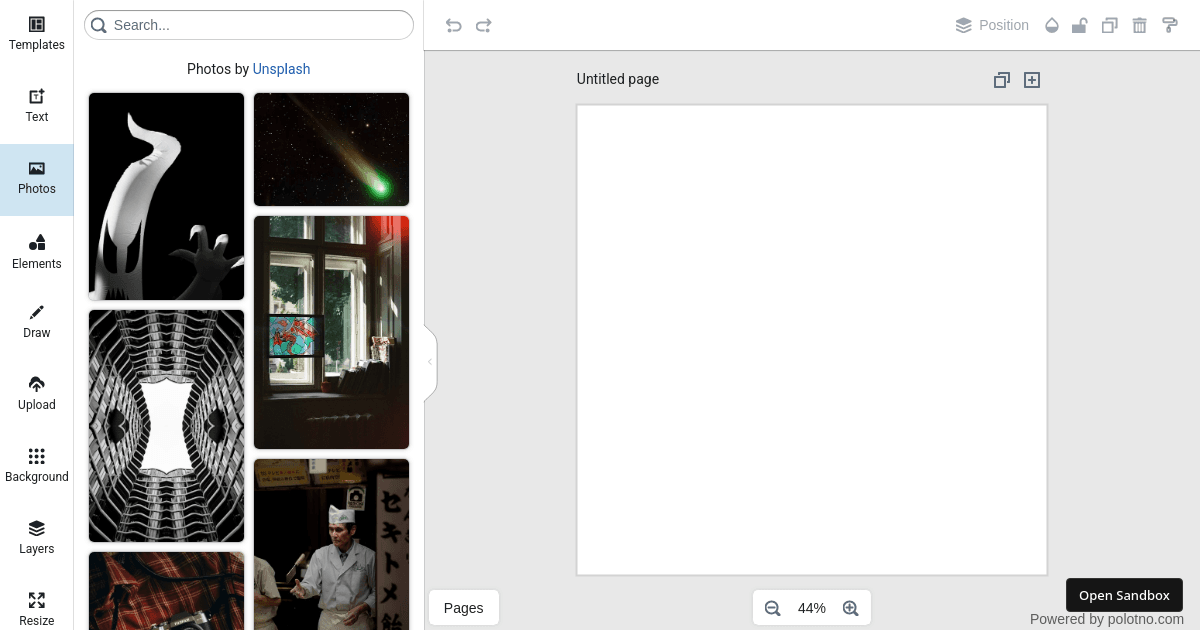This screenshot has width=1200, height=630.
Task: Open the Pages button
Action: pos(464,608)
